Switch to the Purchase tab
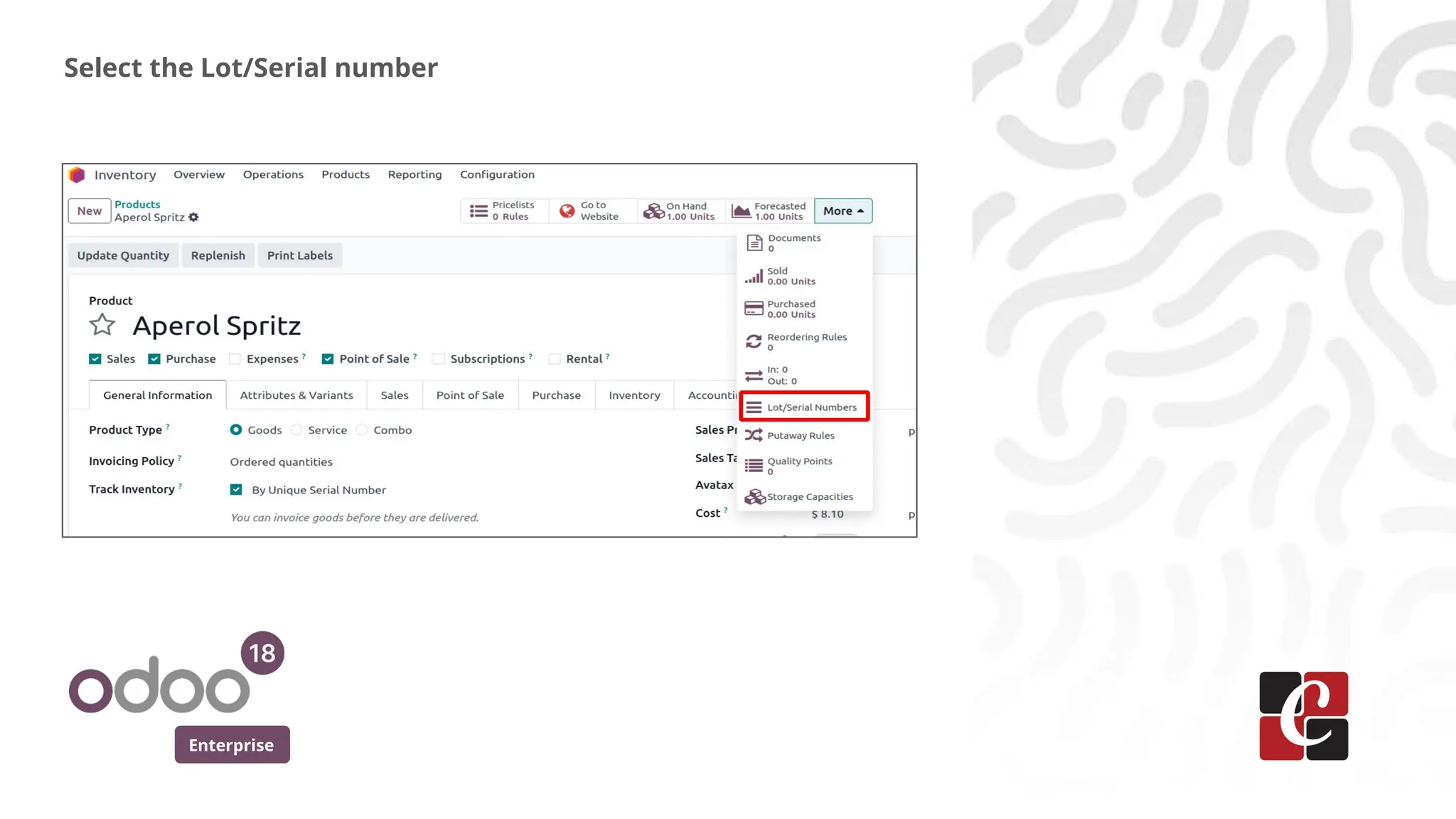Image resolution: width=1456 pixels, height=819 pixels. (x=557, y=395)
